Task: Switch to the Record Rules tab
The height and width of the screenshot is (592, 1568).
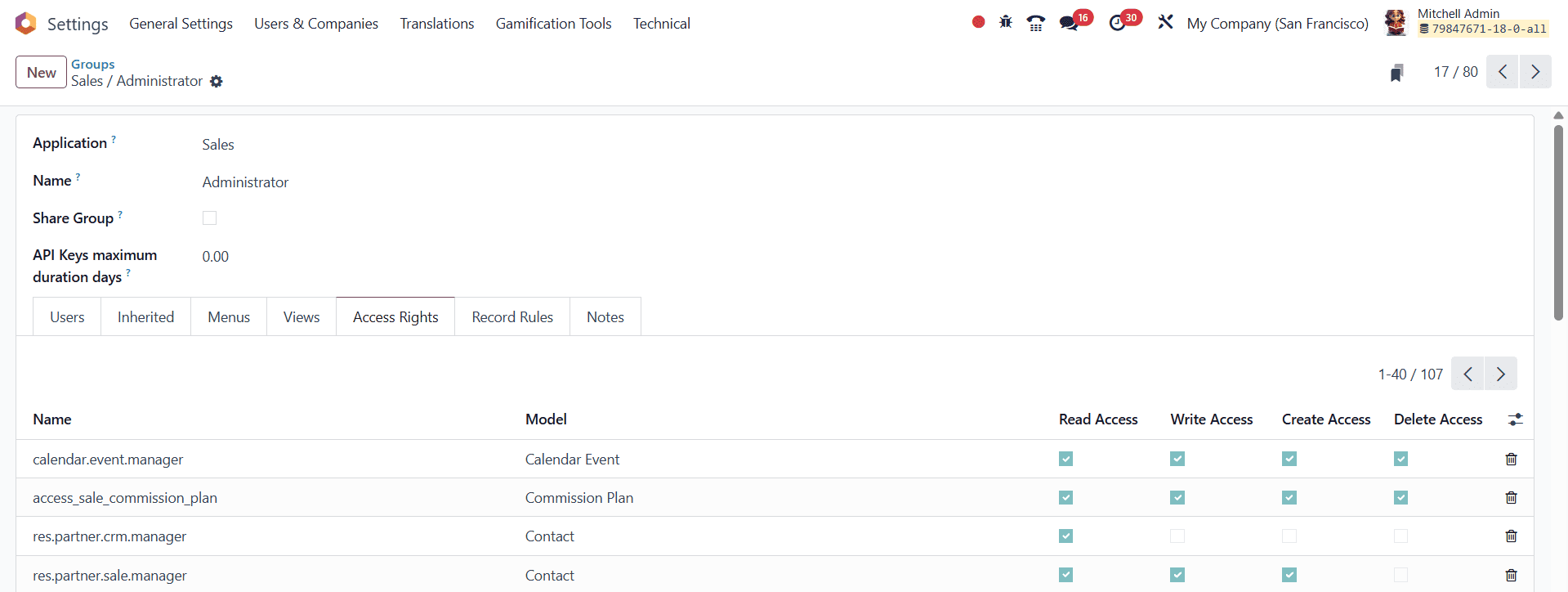Action: 512,316
